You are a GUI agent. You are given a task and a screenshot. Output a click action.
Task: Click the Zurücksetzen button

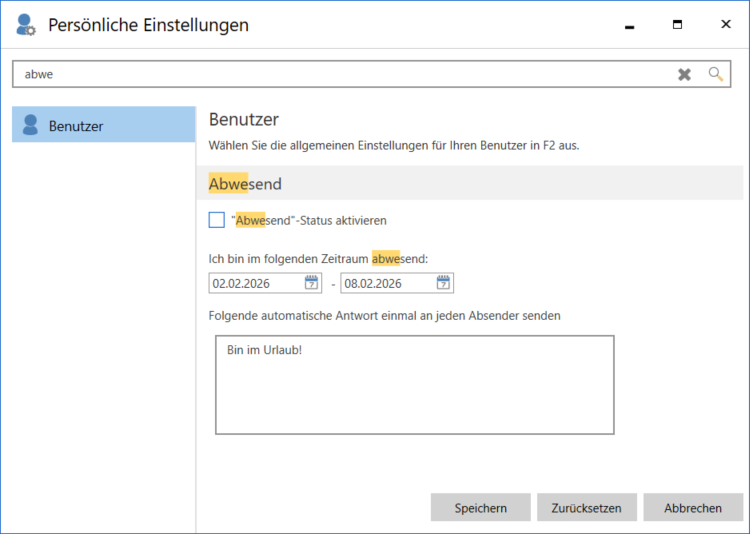586,507
